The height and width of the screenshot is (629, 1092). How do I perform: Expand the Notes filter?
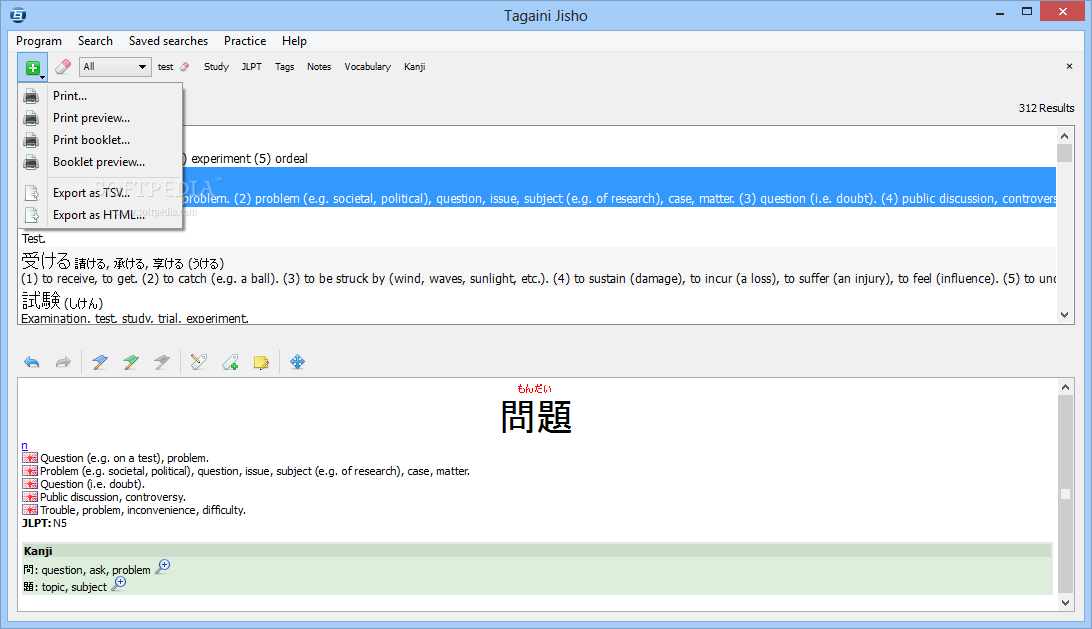(x=319, y=67)
